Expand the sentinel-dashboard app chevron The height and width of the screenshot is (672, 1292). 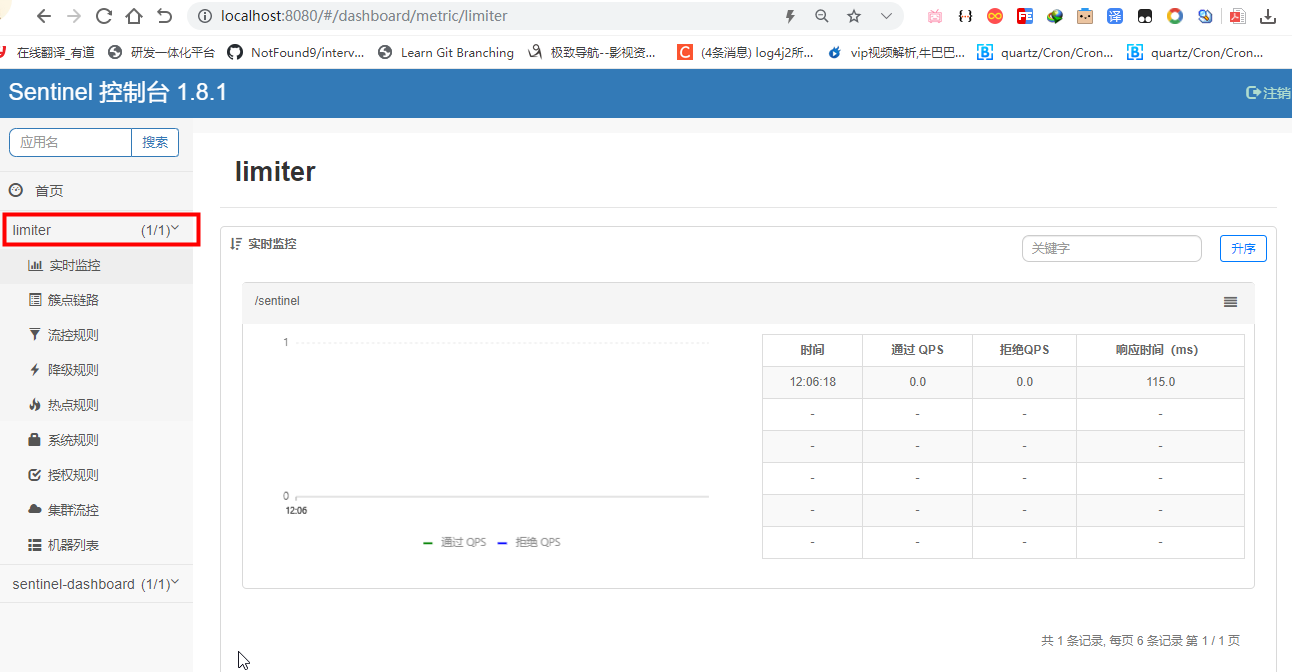(176, 582)
